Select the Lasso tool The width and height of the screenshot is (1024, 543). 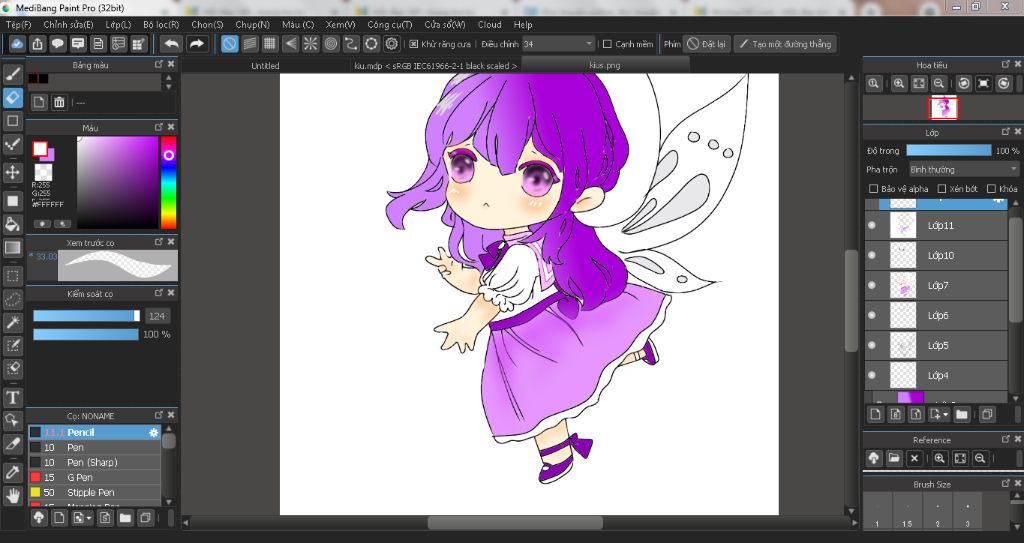click(x=12, y=299)
